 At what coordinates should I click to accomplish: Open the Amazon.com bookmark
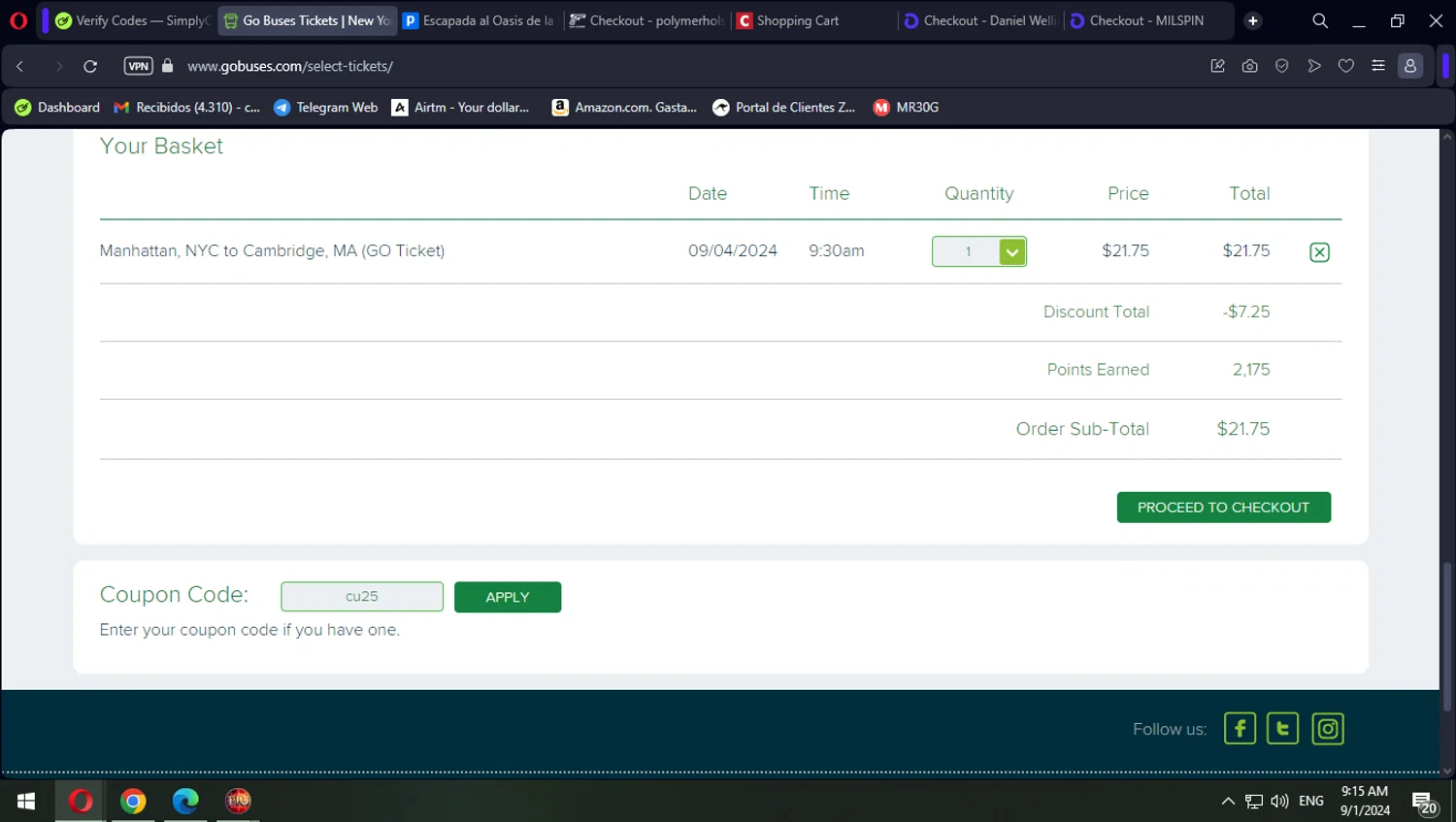[624, 108]
